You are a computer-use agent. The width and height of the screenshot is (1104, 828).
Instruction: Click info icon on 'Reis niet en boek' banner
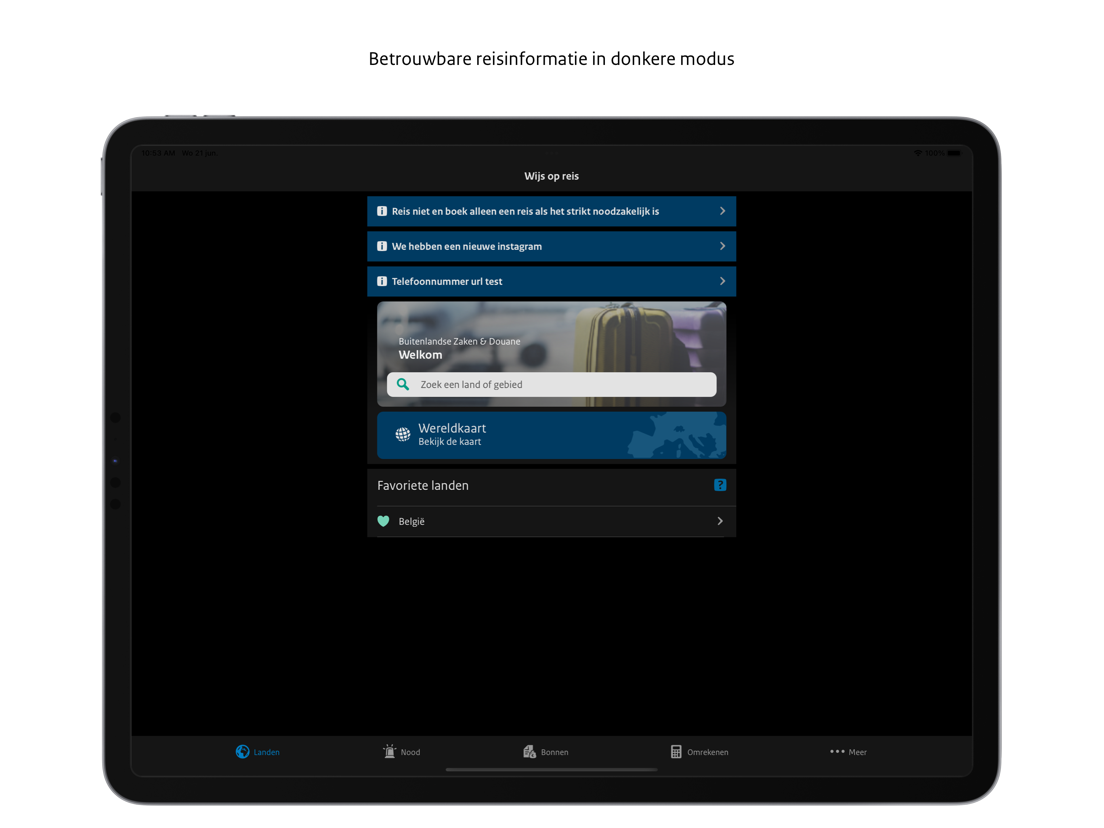[382, 211]
